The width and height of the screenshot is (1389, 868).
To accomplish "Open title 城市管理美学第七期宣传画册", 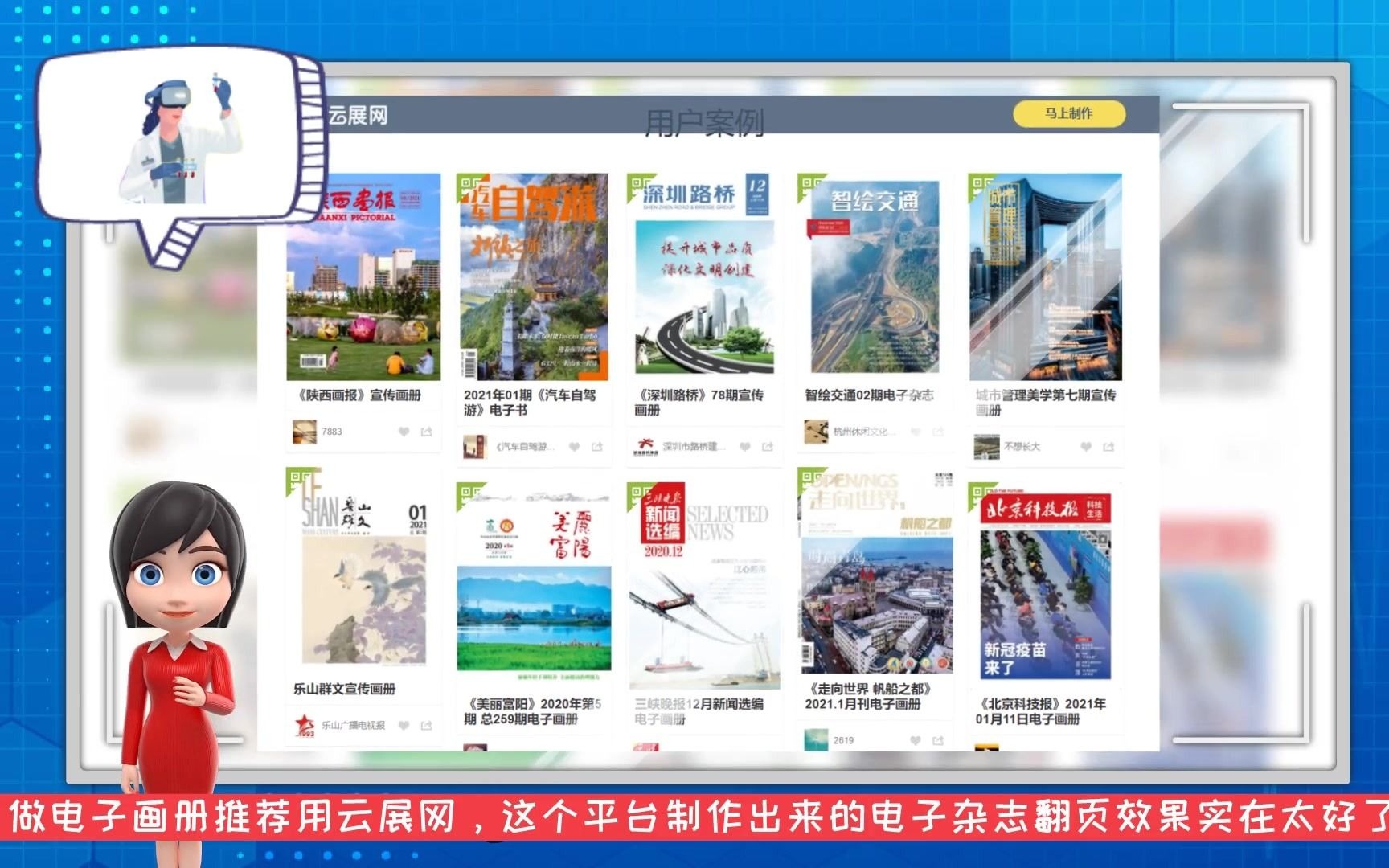I will tap(1046, 403).
